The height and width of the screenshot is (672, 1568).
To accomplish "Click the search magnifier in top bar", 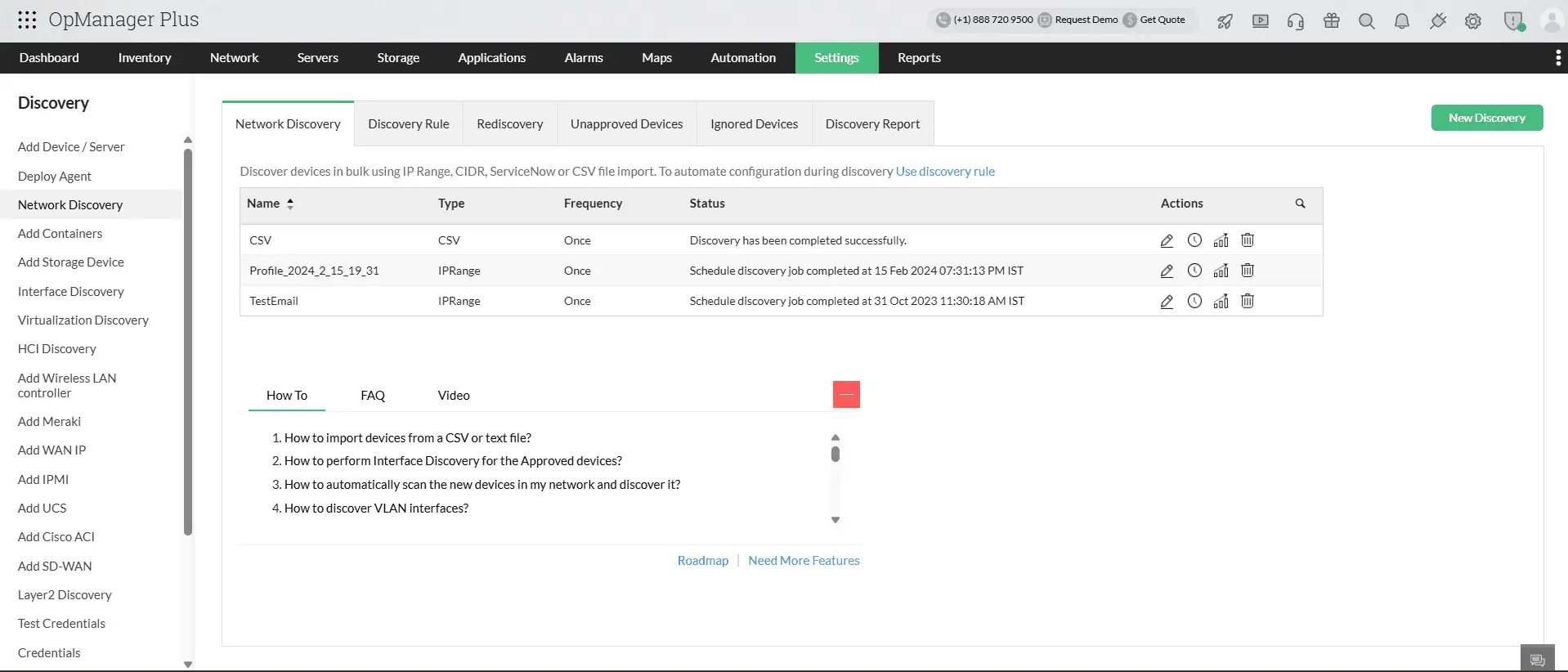I will click(1367, 21).
